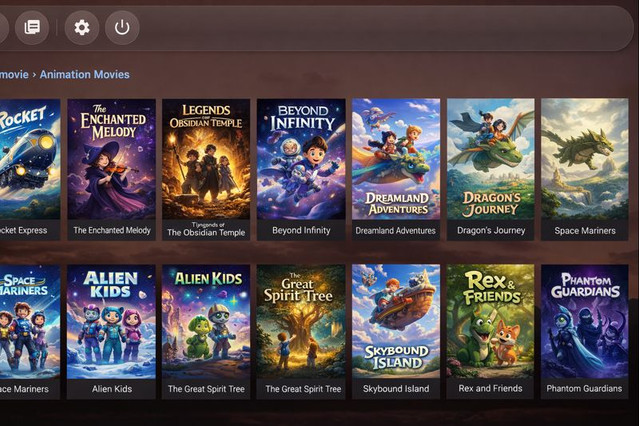
Task: Click the 'Dragon's Journey' title caption
Action: [x=491, y=231]
